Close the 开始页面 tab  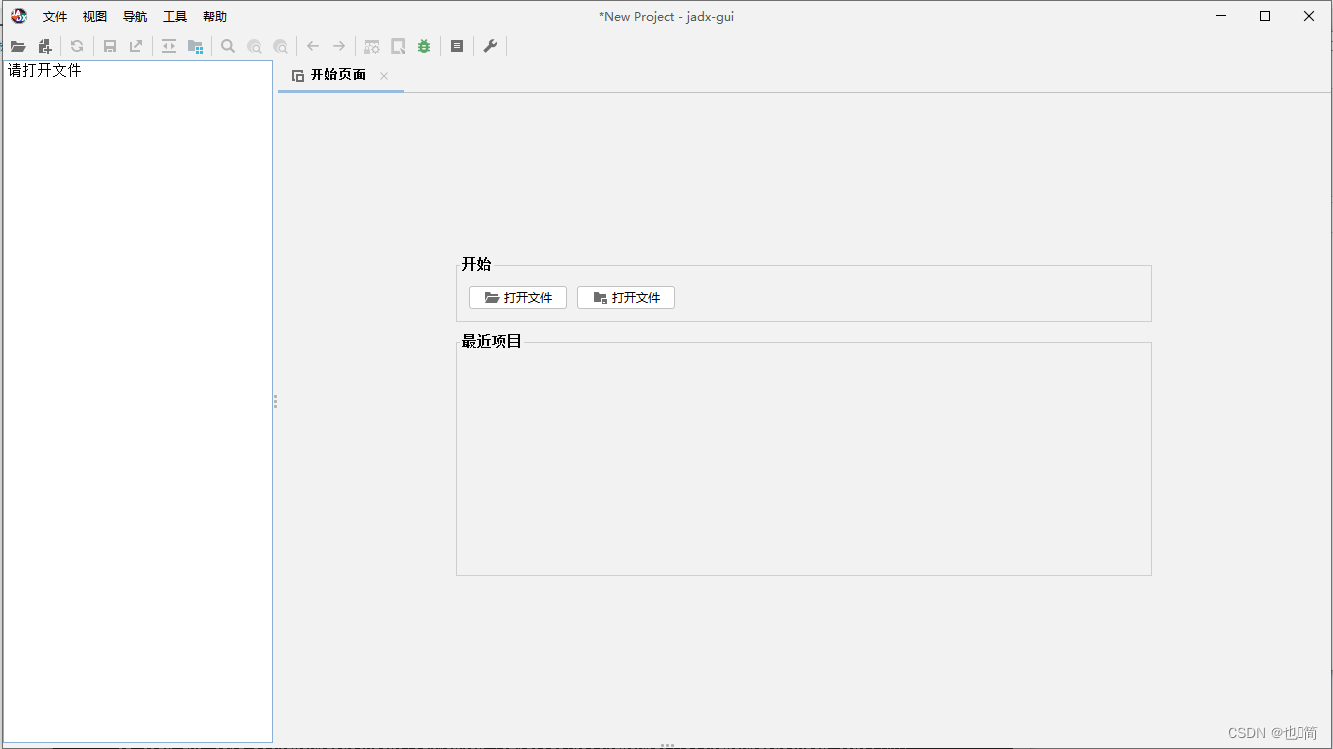(x=383, y=75)
